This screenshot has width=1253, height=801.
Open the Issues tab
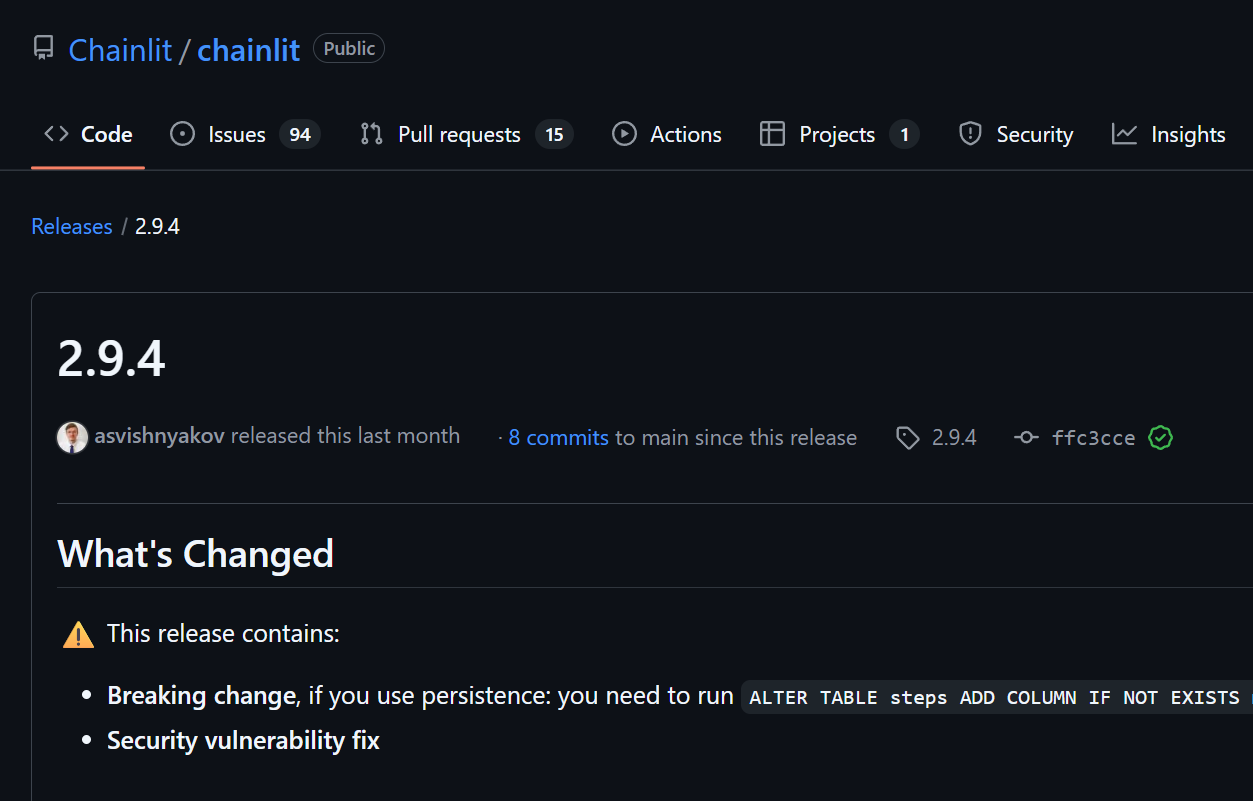coord(236,134)
